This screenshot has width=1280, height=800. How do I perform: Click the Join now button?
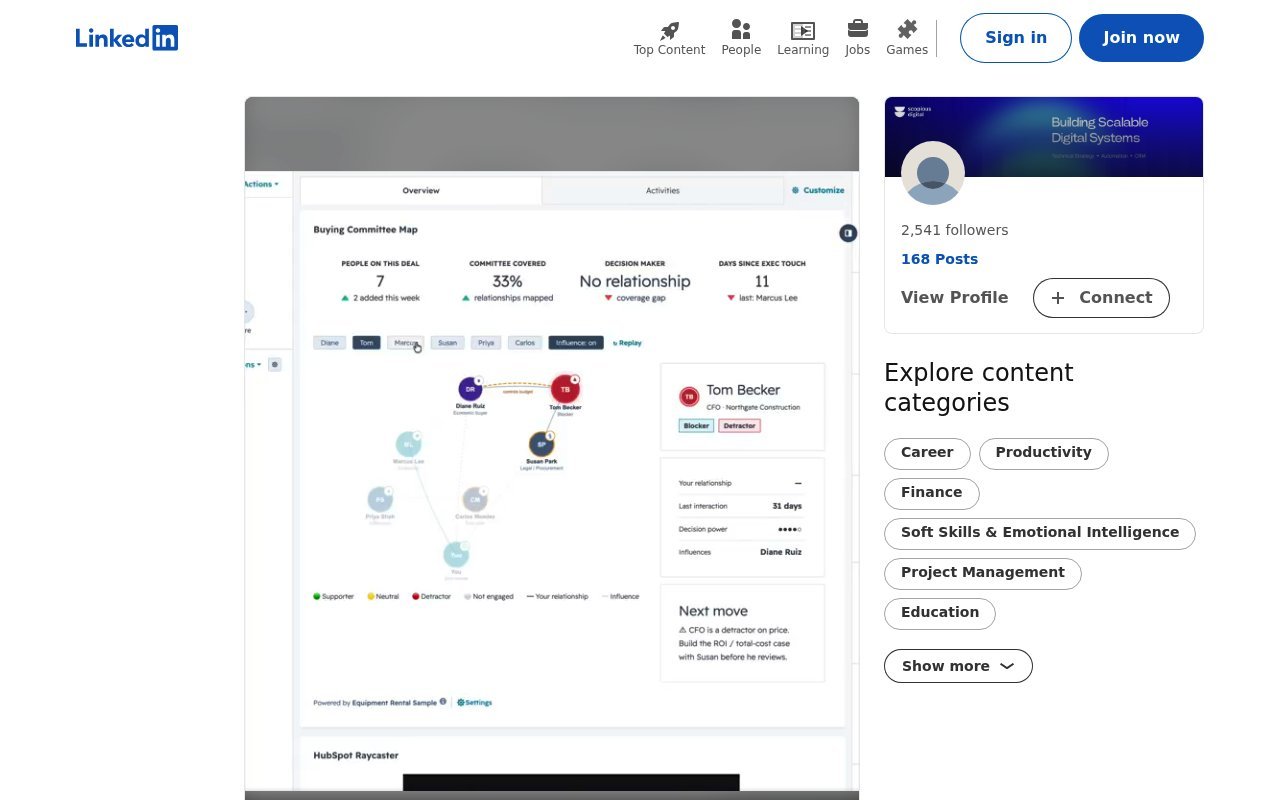(1141, 38)
